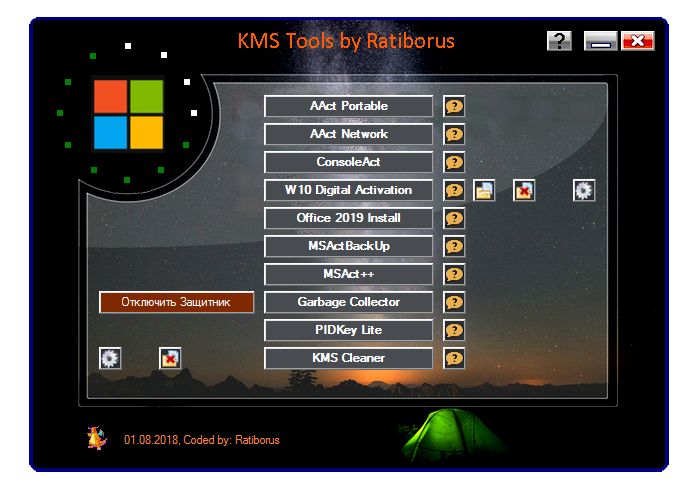Open the MSAct++ help icon

pos(454,274)
